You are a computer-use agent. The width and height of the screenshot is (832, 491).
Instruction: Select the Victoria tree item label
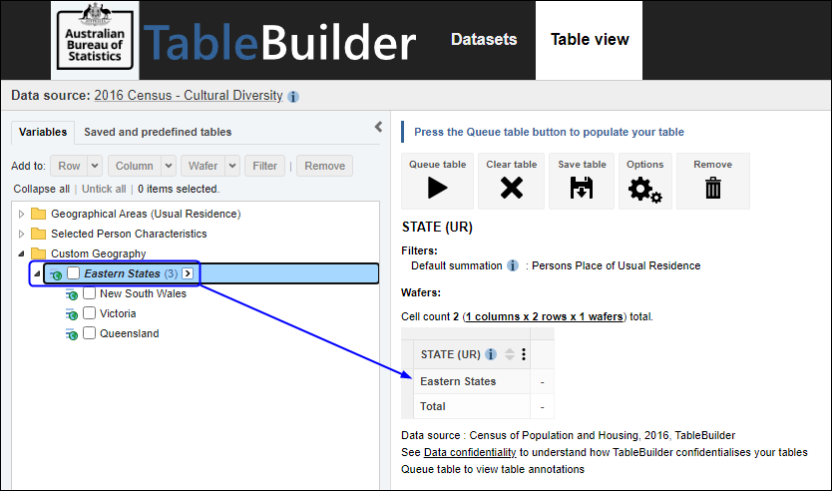pos(118,313)
